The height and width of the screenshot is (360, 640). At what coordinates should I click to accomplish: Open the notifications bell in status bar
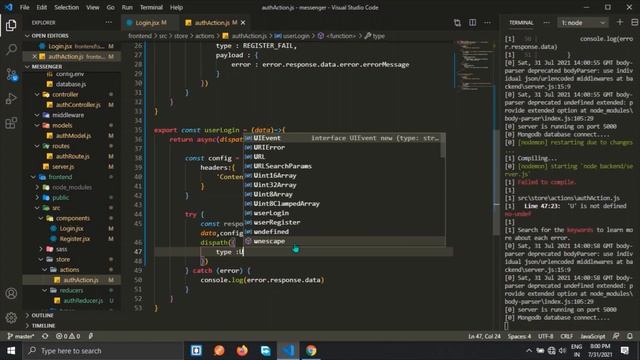630,336
